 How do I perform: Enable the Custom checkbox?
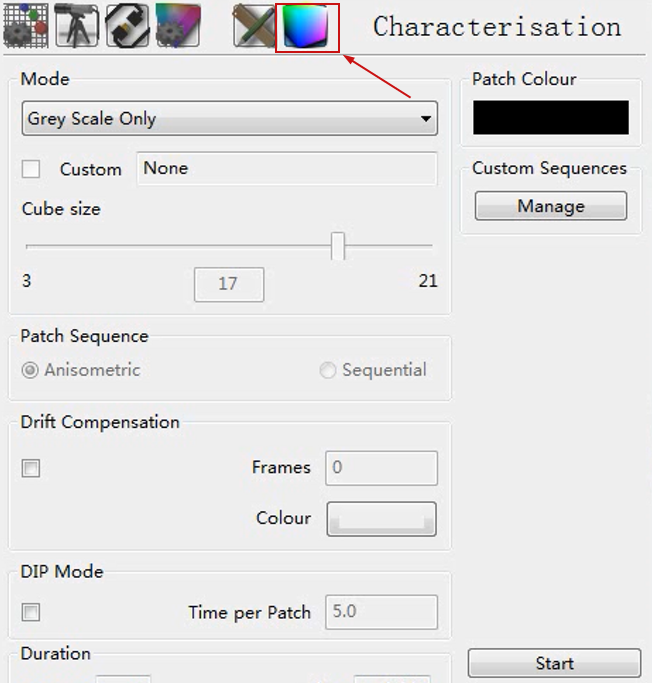(31, 169)
